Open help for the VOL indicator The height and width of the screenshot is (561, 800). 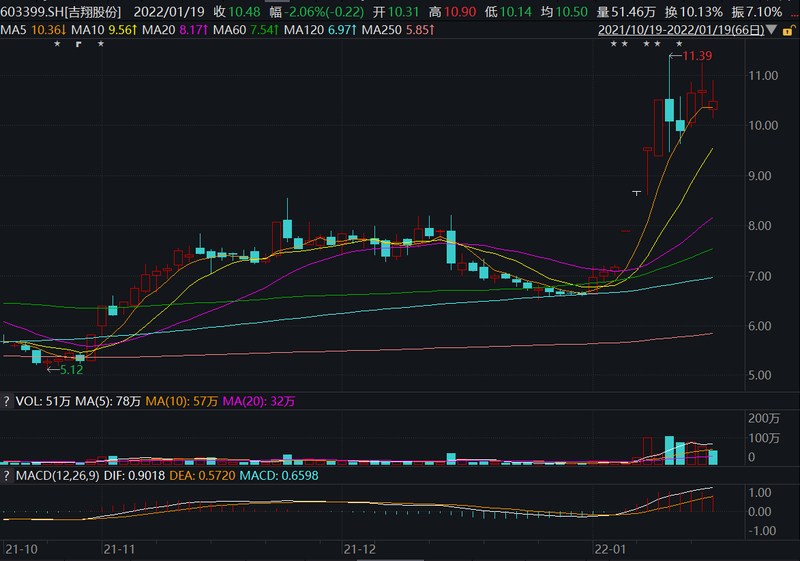[6, 401]
